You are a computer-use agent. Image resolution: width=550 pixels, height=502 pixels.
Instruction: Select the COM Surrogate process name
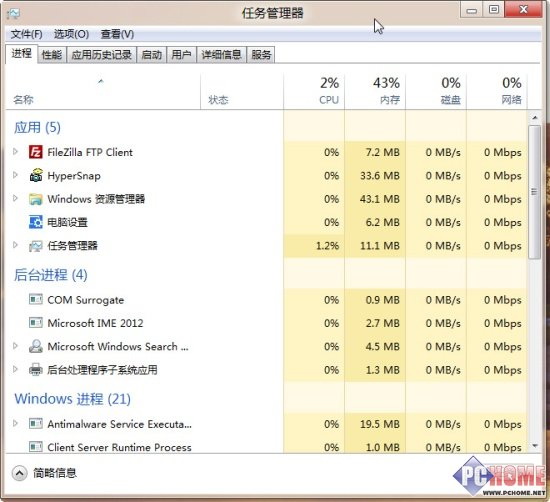(x=86, y=300)
